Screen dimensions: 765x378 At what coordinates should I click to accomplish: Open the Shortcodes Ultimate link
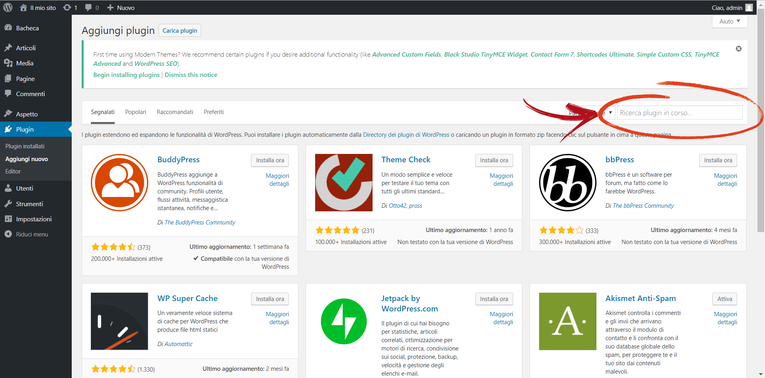tap(605, 55)
